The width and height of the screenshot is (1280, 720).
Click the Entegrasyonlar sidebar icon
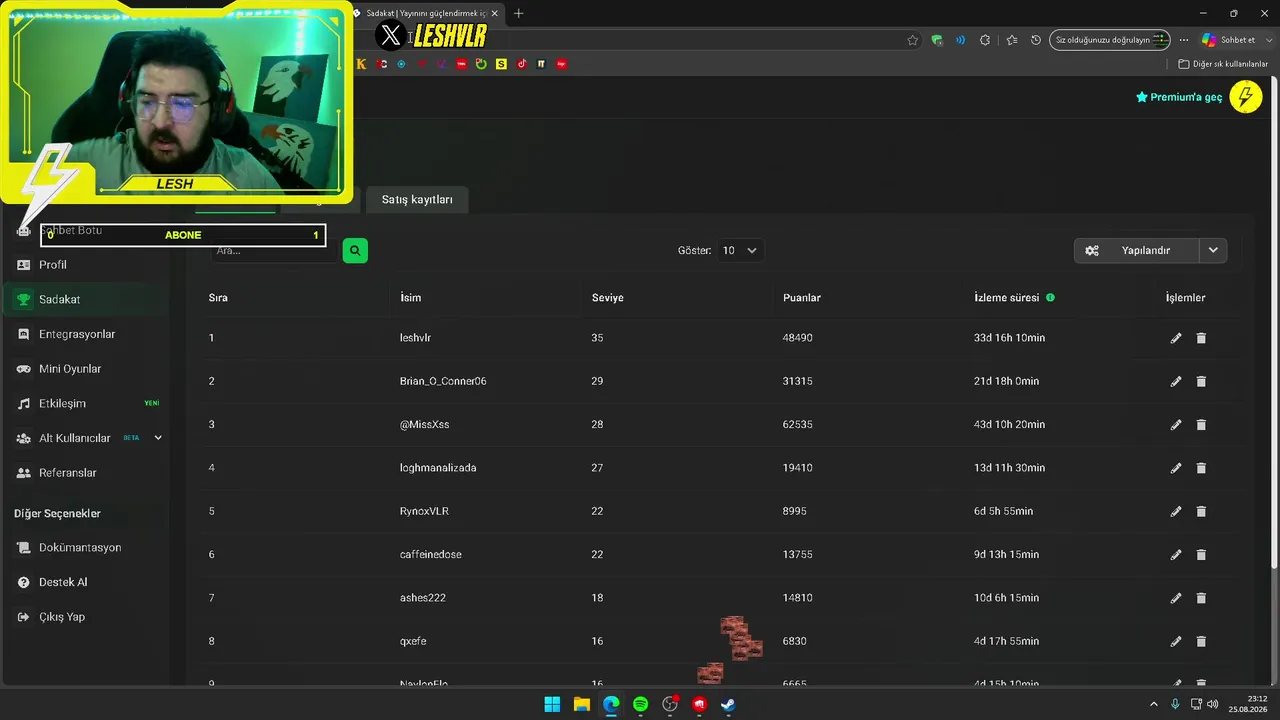(x=24, y=334)
